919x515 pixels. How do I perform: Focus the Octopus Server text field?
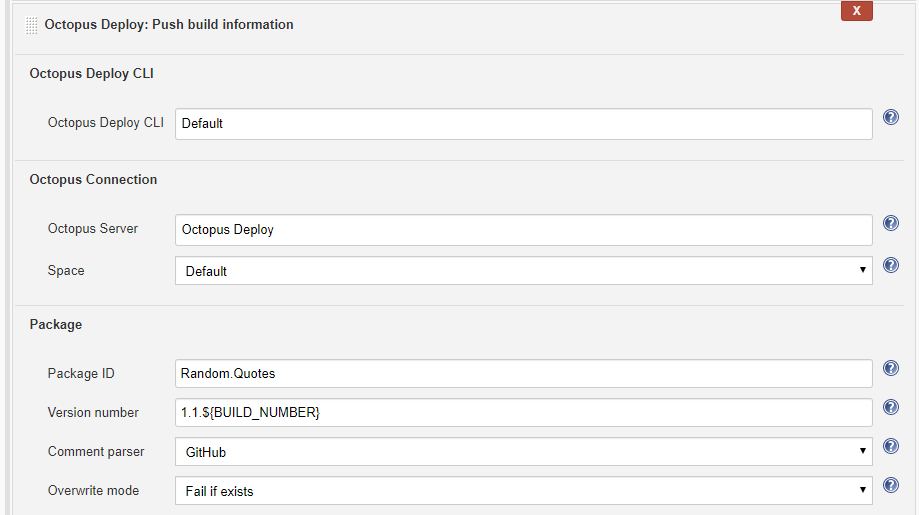[x=523, y=230]
